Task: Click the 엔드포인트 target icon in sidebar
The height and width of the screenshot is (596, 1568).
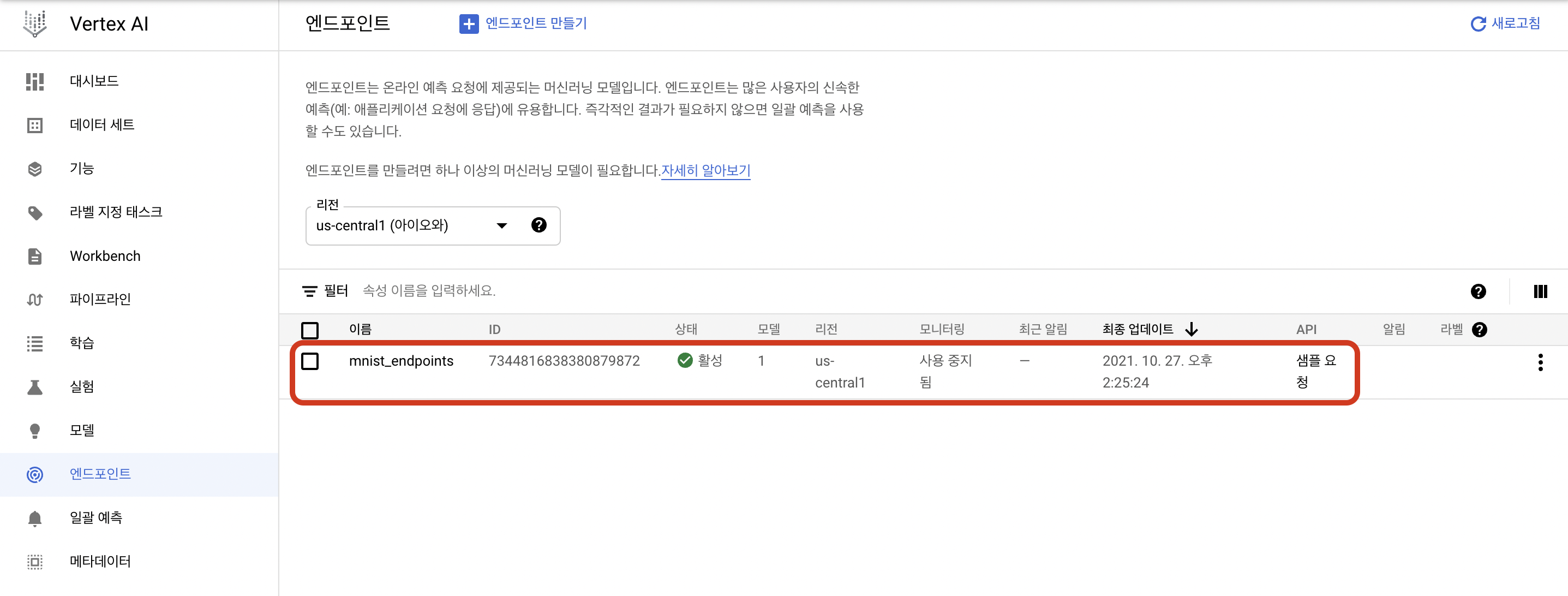Action: [x=35, y=474]
